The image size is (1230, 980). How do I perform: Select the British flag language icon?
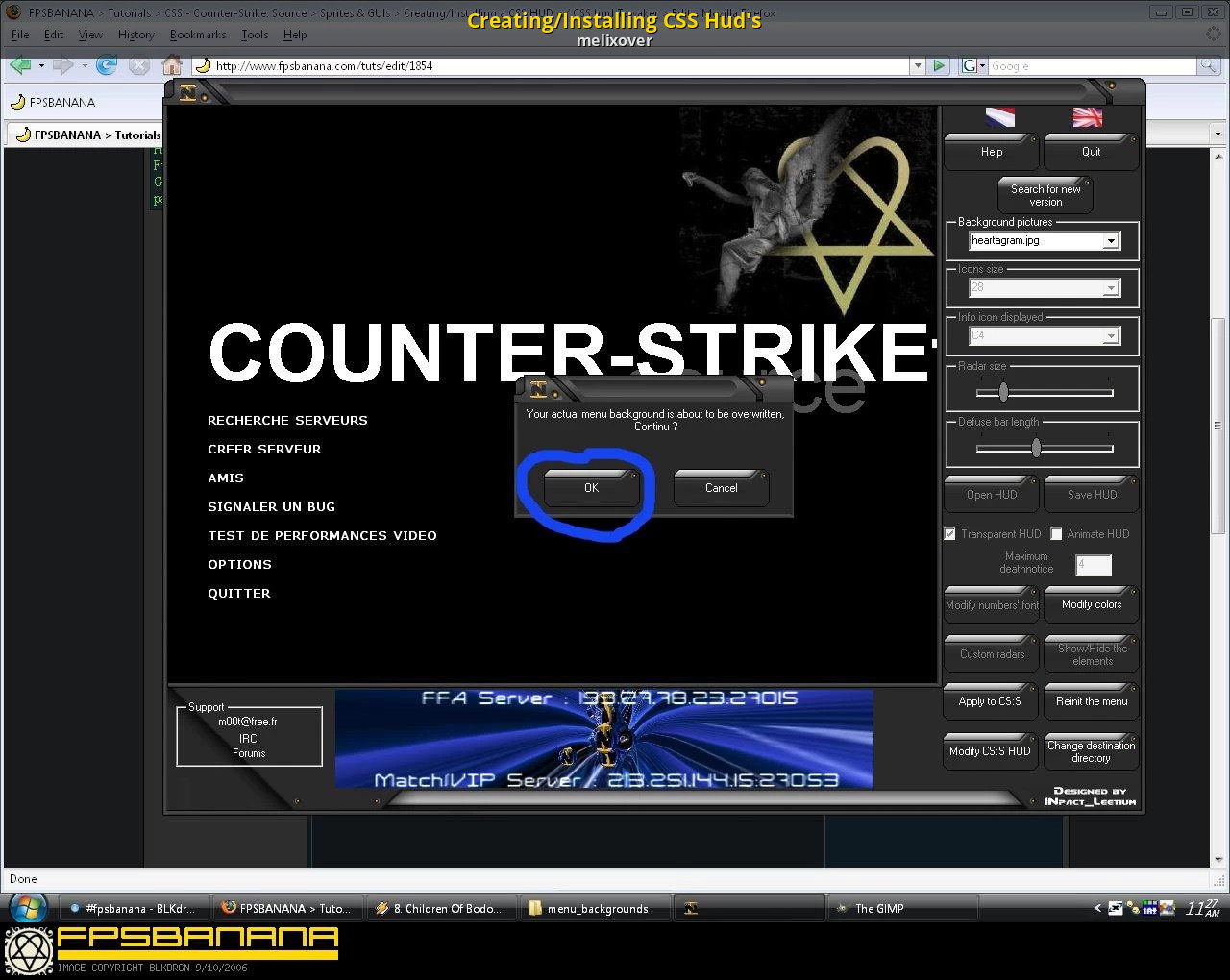(x=1087, y=117)
